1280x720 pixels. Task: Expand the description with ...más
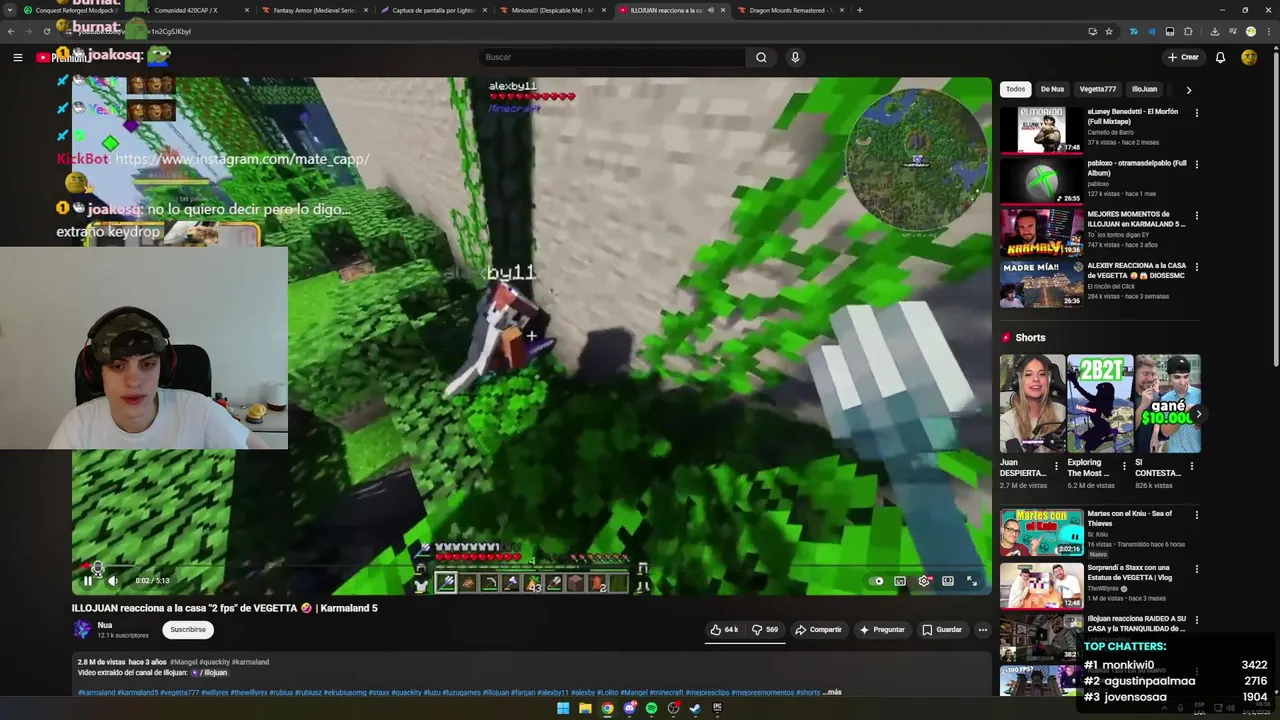832,692
